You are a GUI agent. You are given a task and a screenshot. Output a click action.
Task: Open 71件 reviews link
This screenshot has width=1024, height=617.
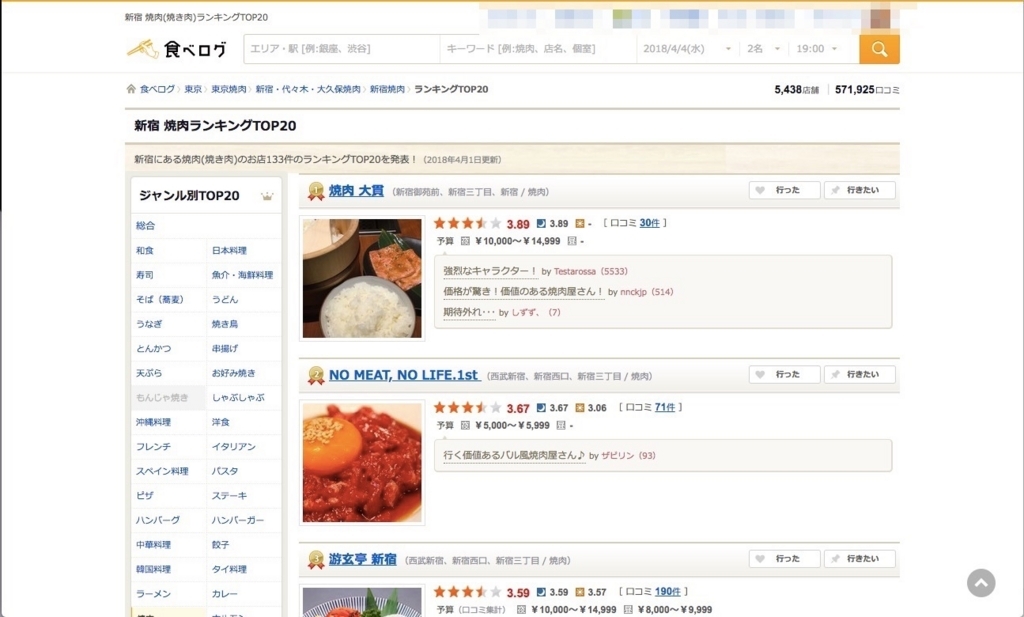point(665,407)
